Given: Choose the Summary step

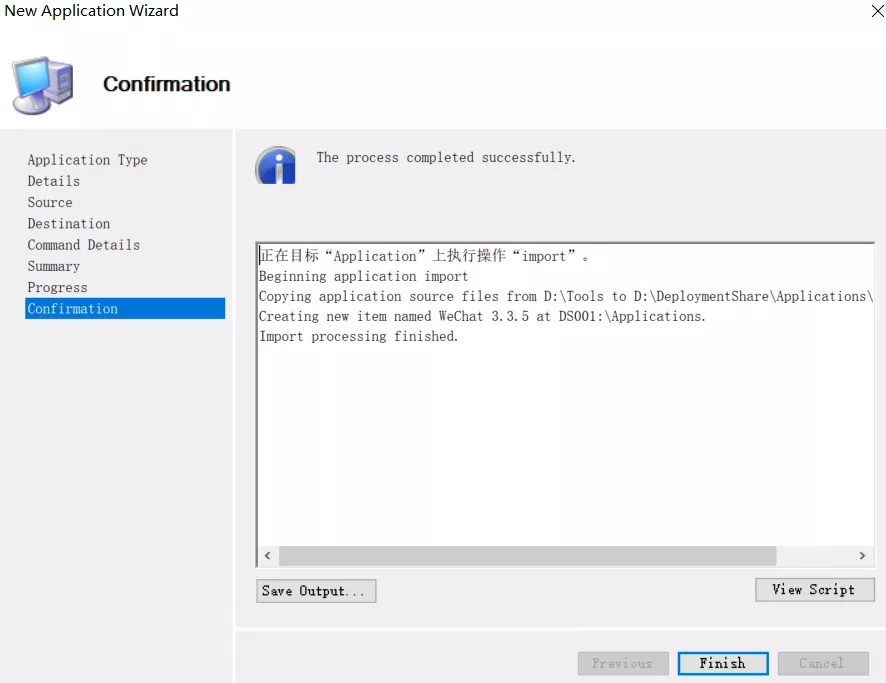Looking at the screenshot, I should 54,266.
